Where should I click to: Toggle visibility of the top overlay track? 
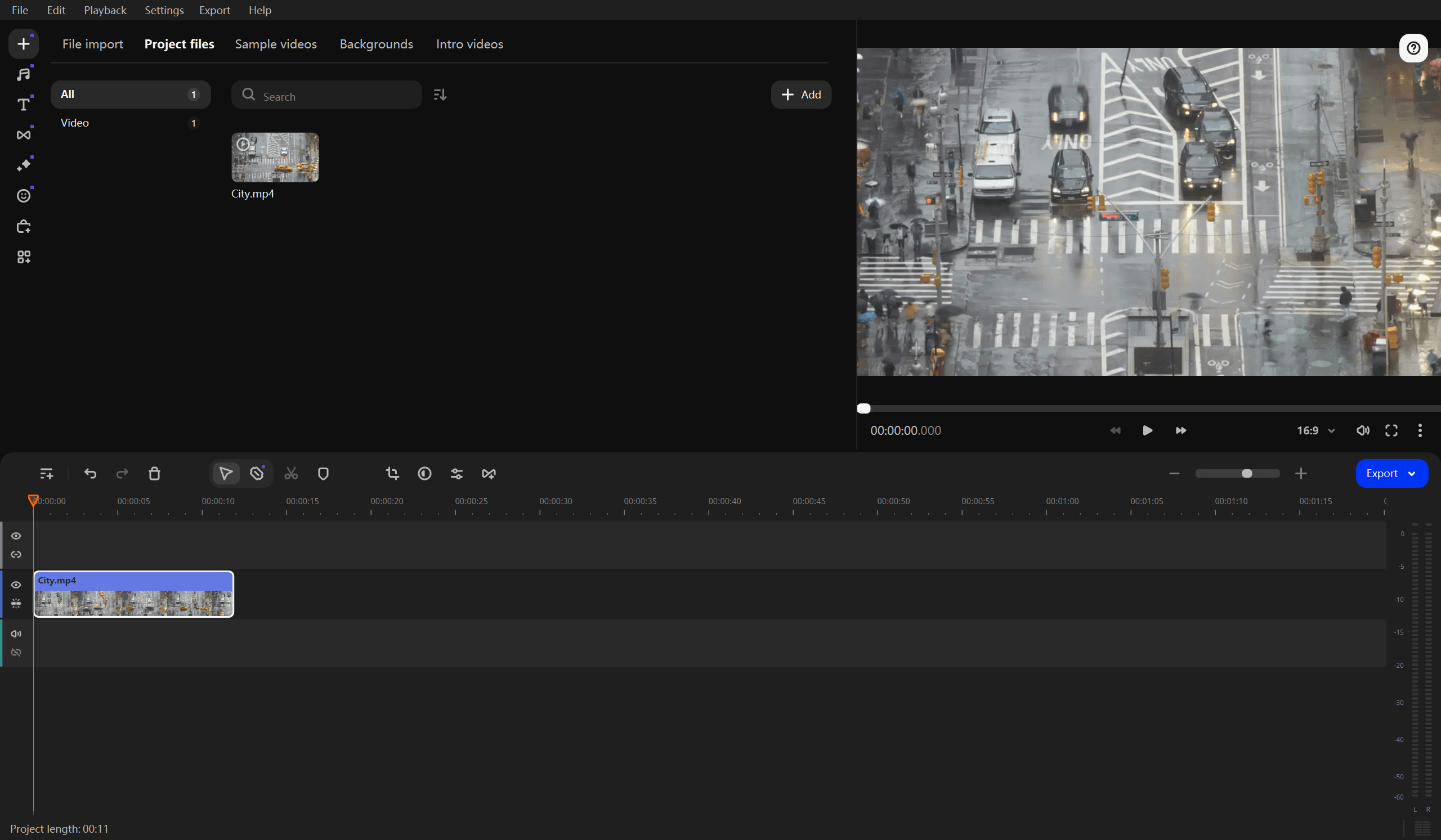(16, 536)
